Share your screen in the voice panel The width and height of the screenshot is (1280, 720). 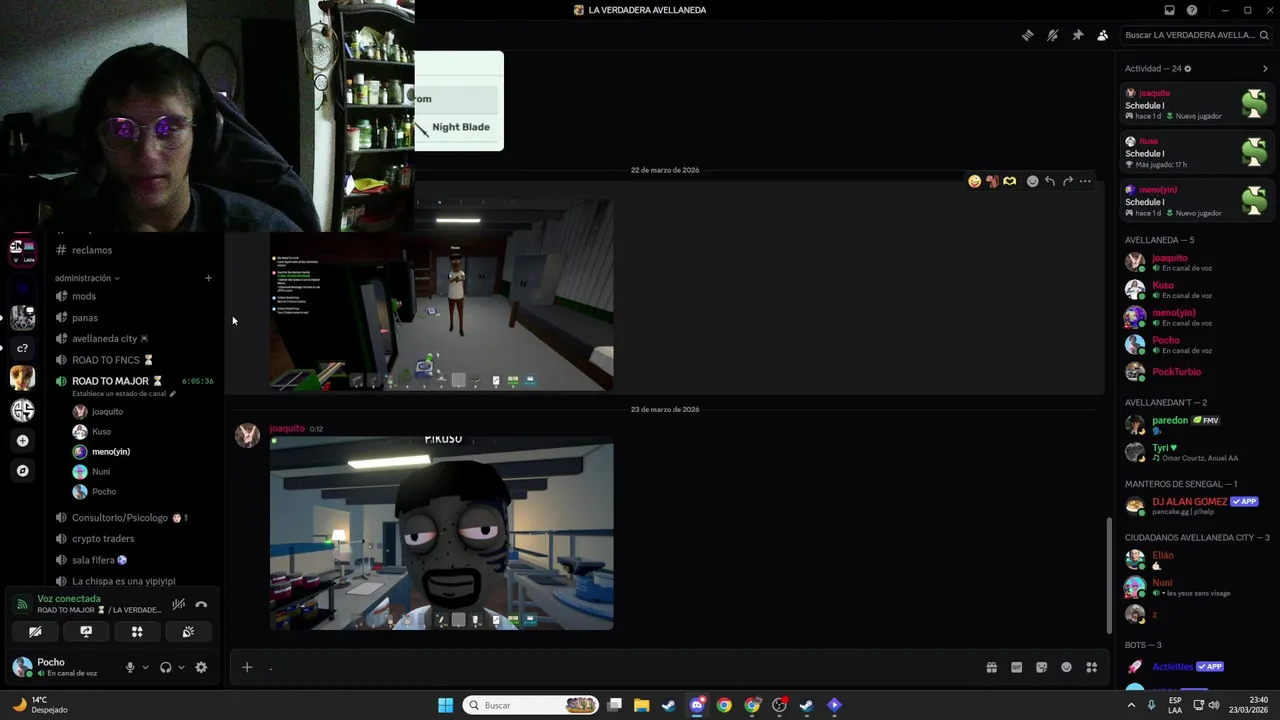pyautogui.click(x=86, y=632)
